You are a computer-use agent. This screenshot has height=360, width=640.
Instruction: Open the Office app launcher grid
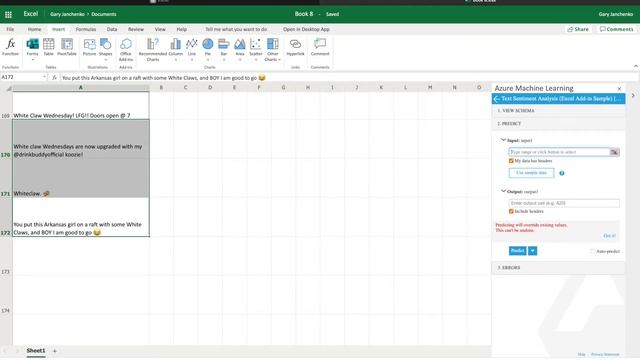(x=8, y=14)
